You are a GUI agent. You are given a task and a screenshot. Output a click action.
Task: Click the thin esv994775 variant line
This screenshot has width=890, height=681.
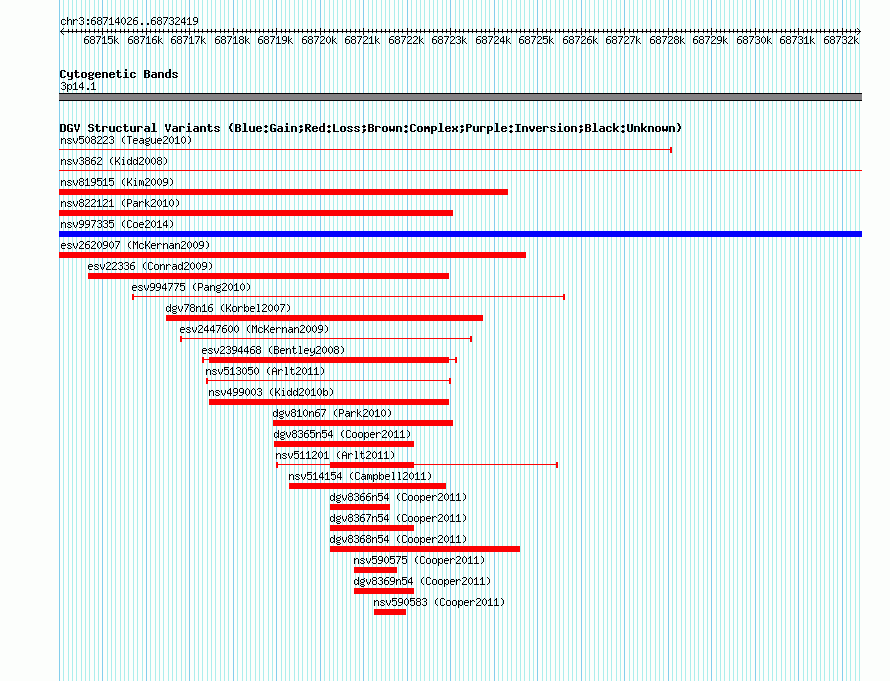click(x=349, y=297)
